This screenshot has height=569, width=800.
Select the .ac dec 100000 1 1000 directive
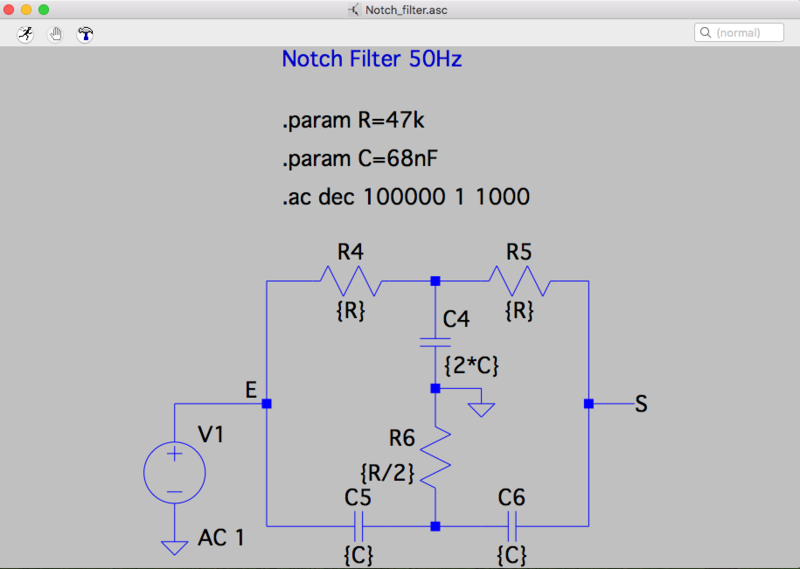tap(405, 196)
